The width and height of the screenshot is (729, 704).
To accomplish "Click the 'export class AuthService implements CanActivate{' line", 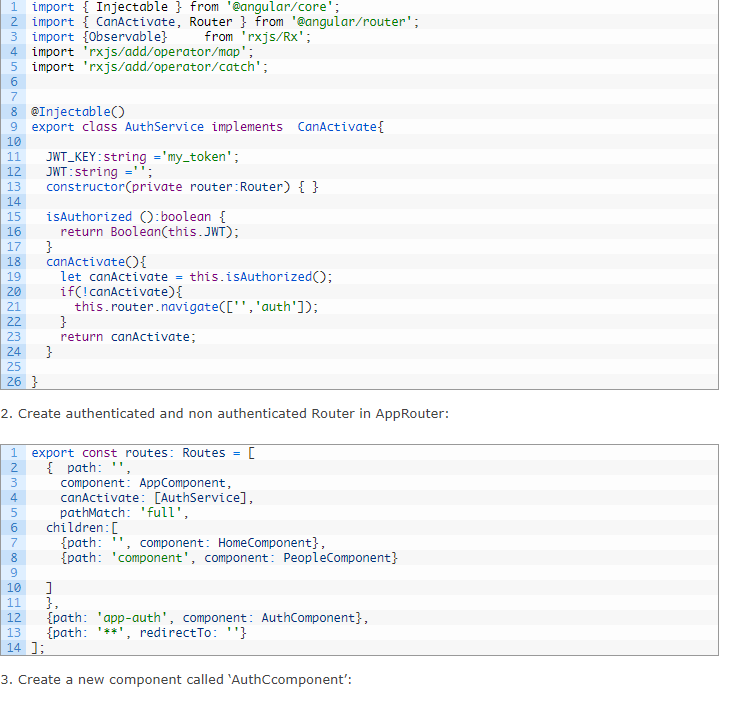I will click(208, 127).
